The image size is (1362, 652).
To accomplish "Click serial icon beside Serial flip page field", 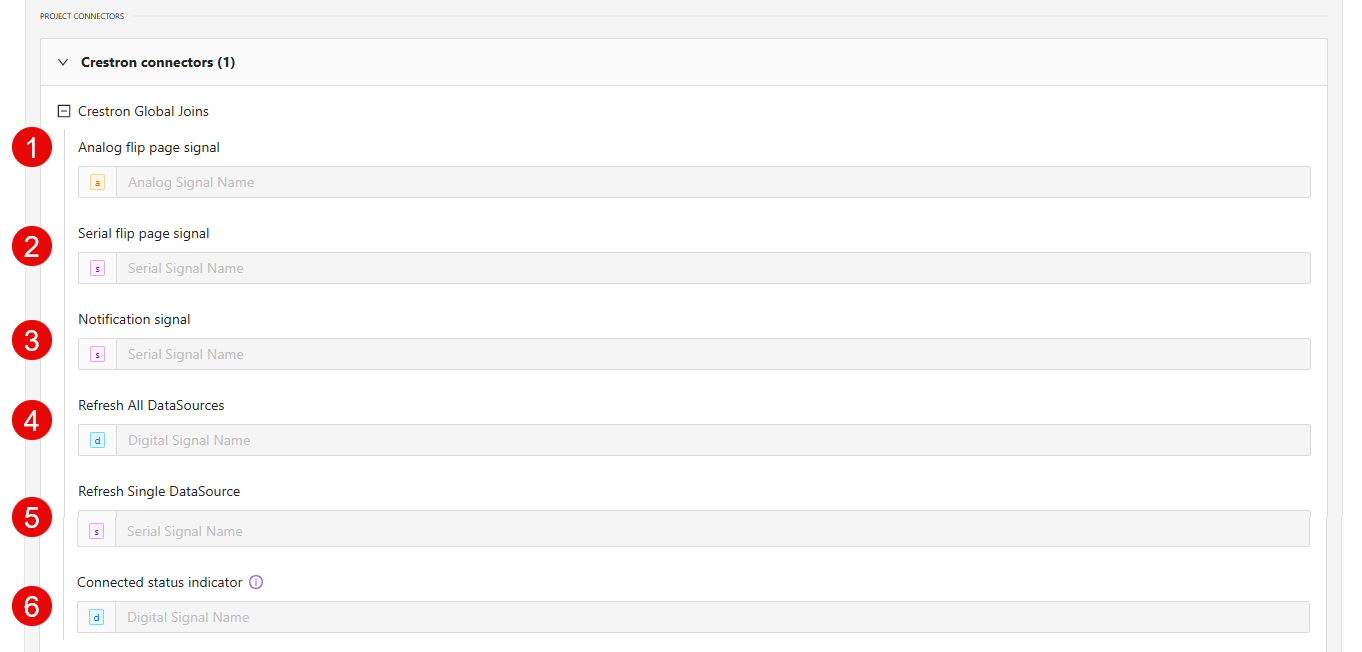I will [x=97, y=268].
